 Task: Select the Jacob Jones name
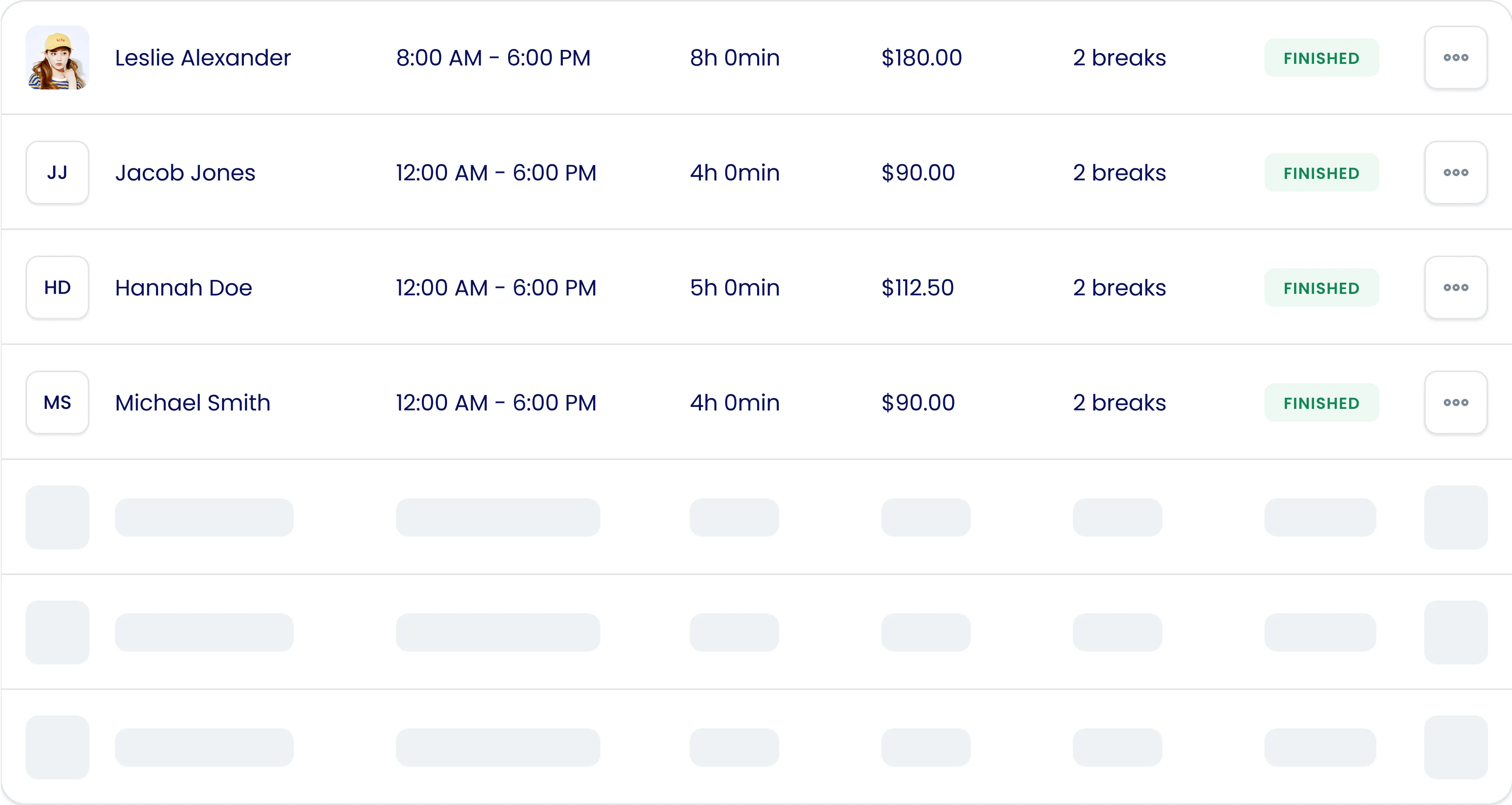point(185,172)
